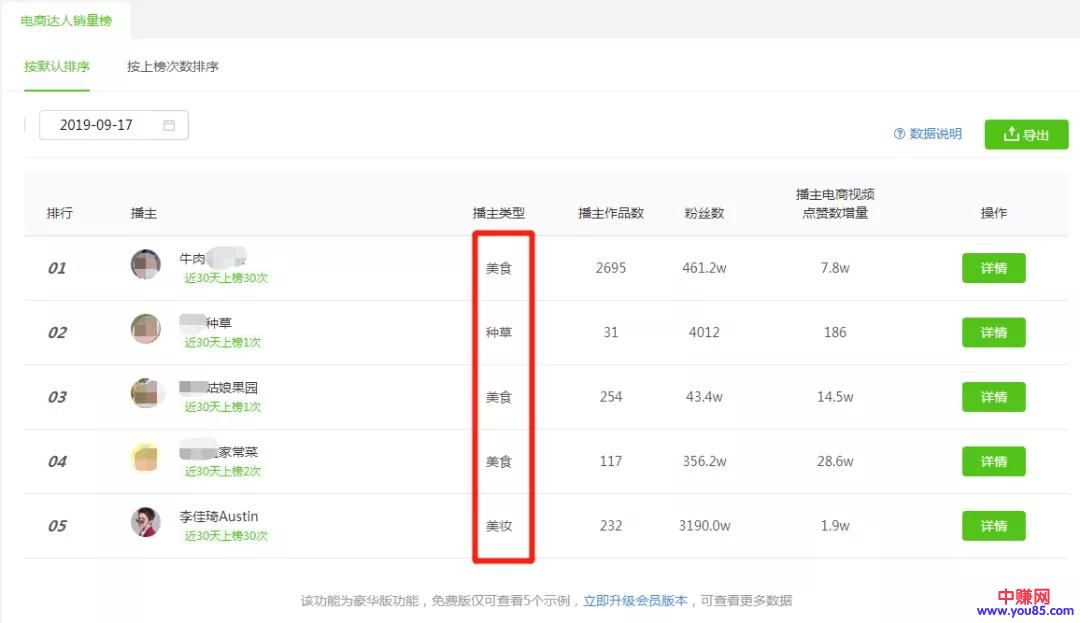Click 详情 button for 李佳琦Austin

point(993,526)
